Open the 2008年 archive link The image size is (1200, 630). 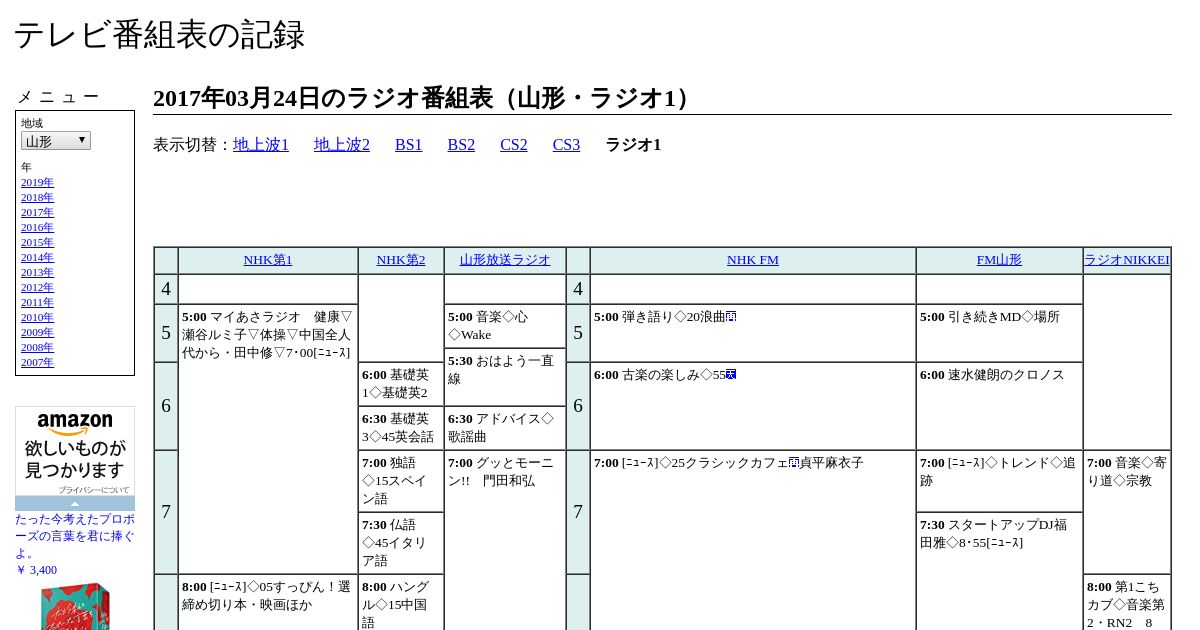[37, 347]
